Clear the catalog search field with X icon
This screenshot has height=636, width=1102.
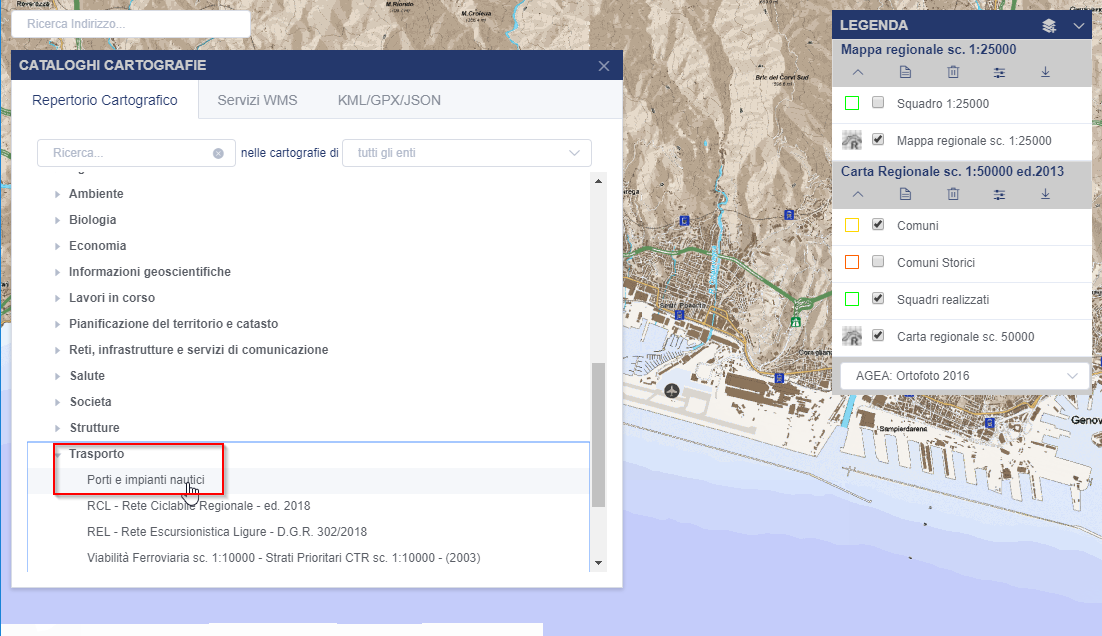pos(218,153)
